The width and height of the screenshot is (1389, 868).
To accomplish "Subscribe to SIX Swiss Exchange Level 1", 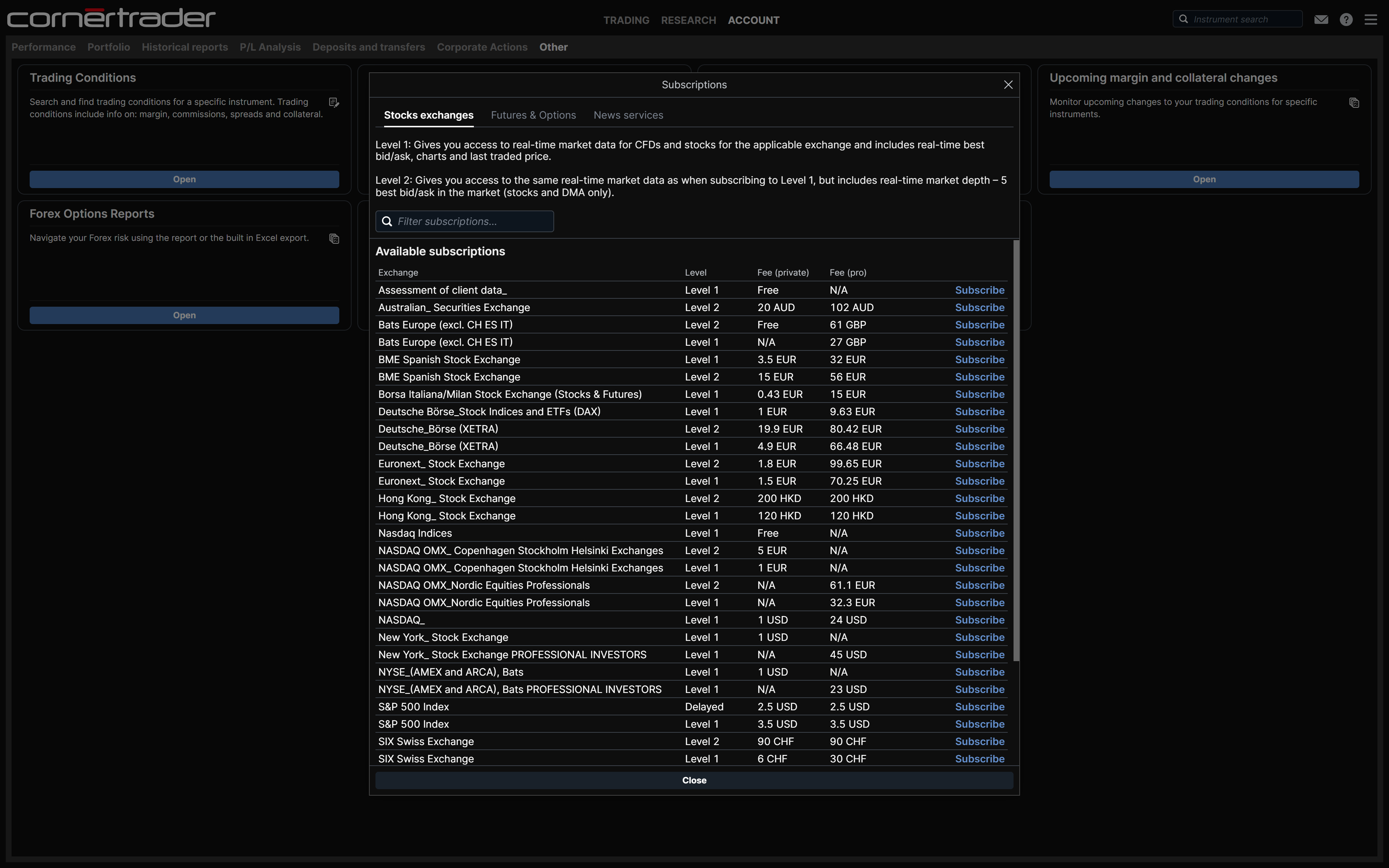I will [x=979, y=759].
